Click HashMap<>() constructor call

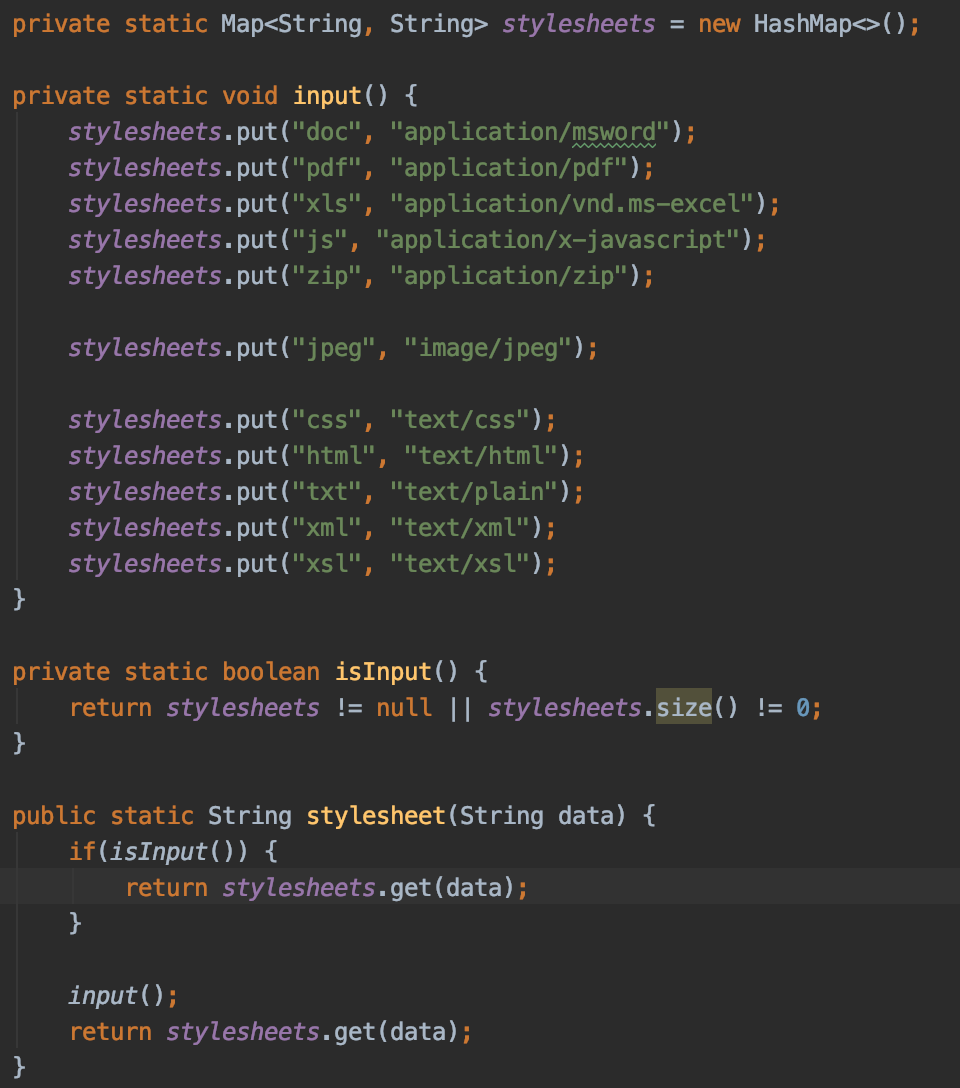pyautogui.click(x=830, y=24)
